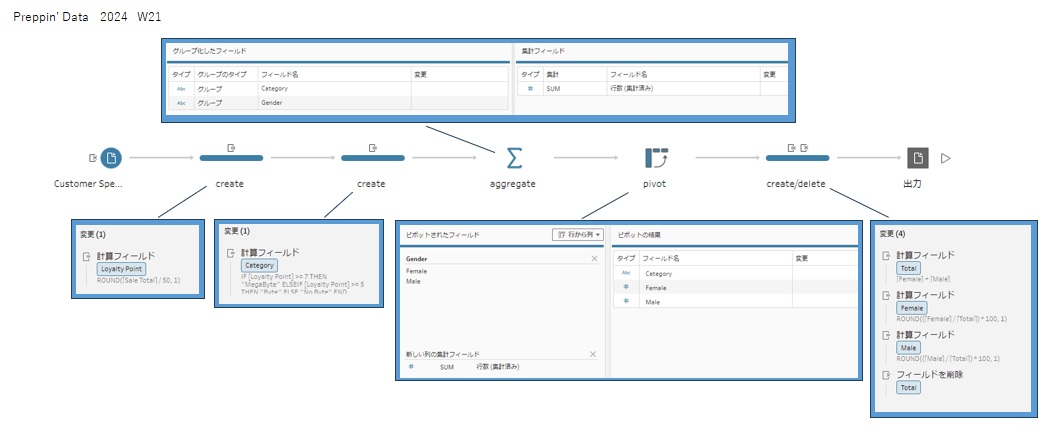The width and height of the screenshot is (1055, 434).
Task: Click the number type icon of Female in pivot results
Action: pos(626,287)
